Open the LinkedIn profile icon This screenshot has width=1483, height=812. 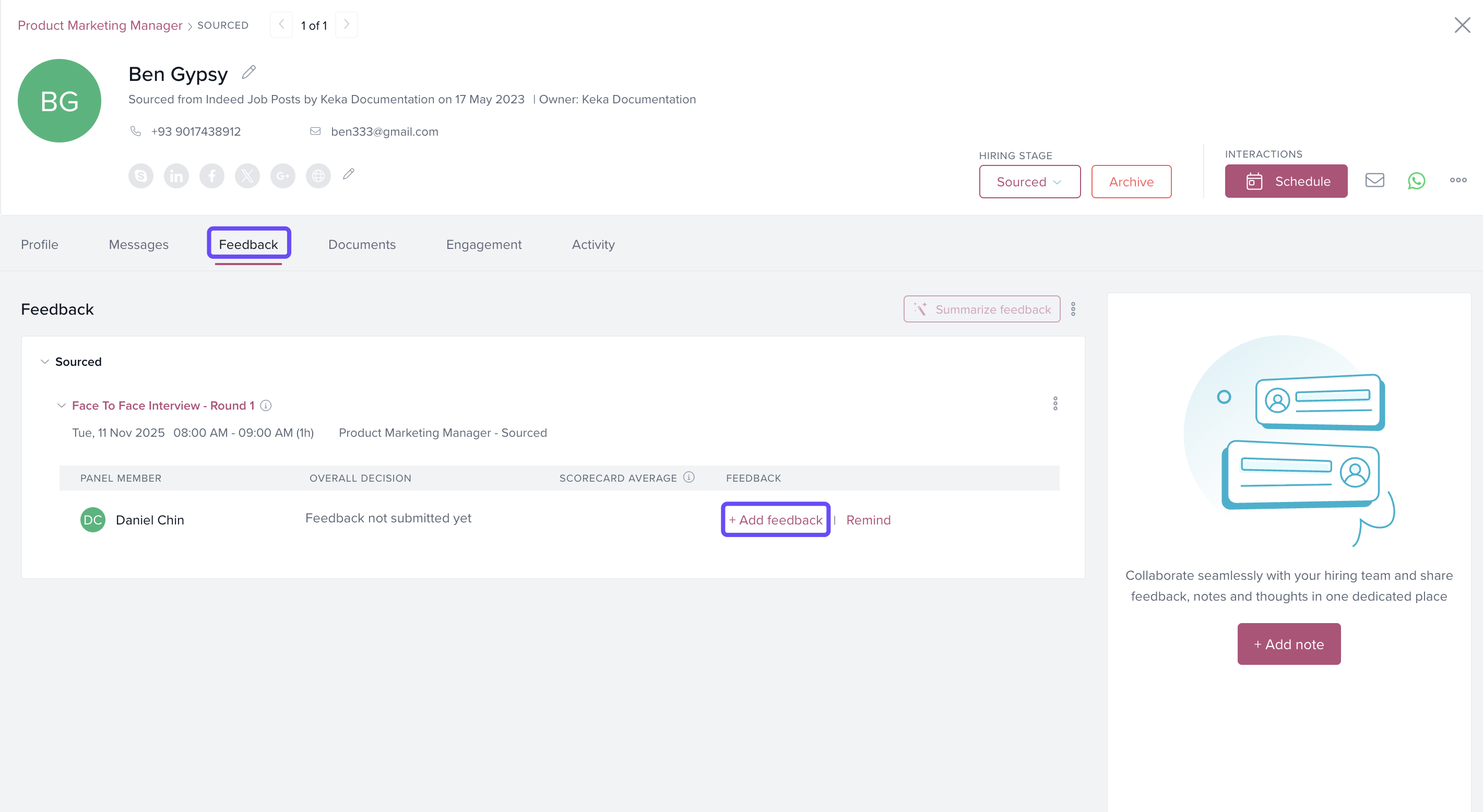click(x=176, y=176)
